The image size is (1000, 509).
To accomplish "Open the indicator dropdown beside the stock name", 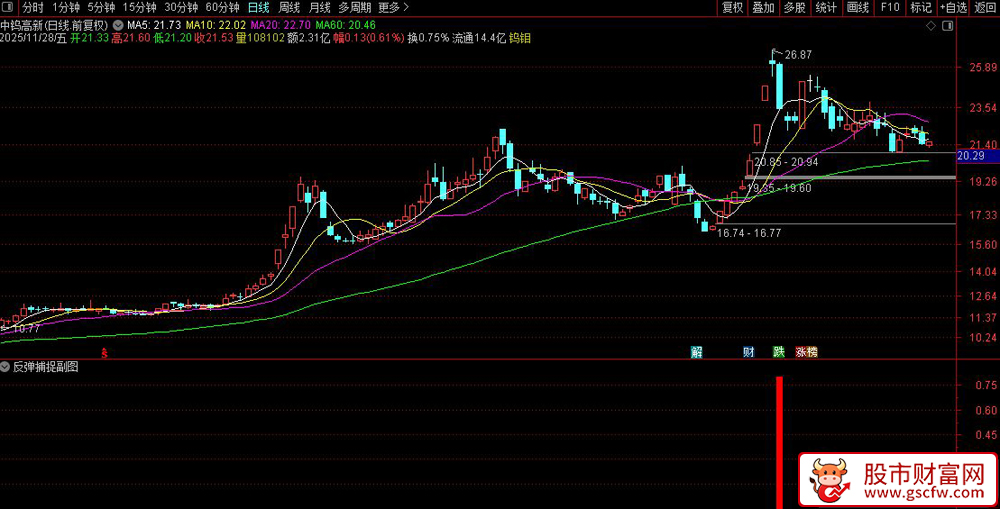I will pos(118,25).
